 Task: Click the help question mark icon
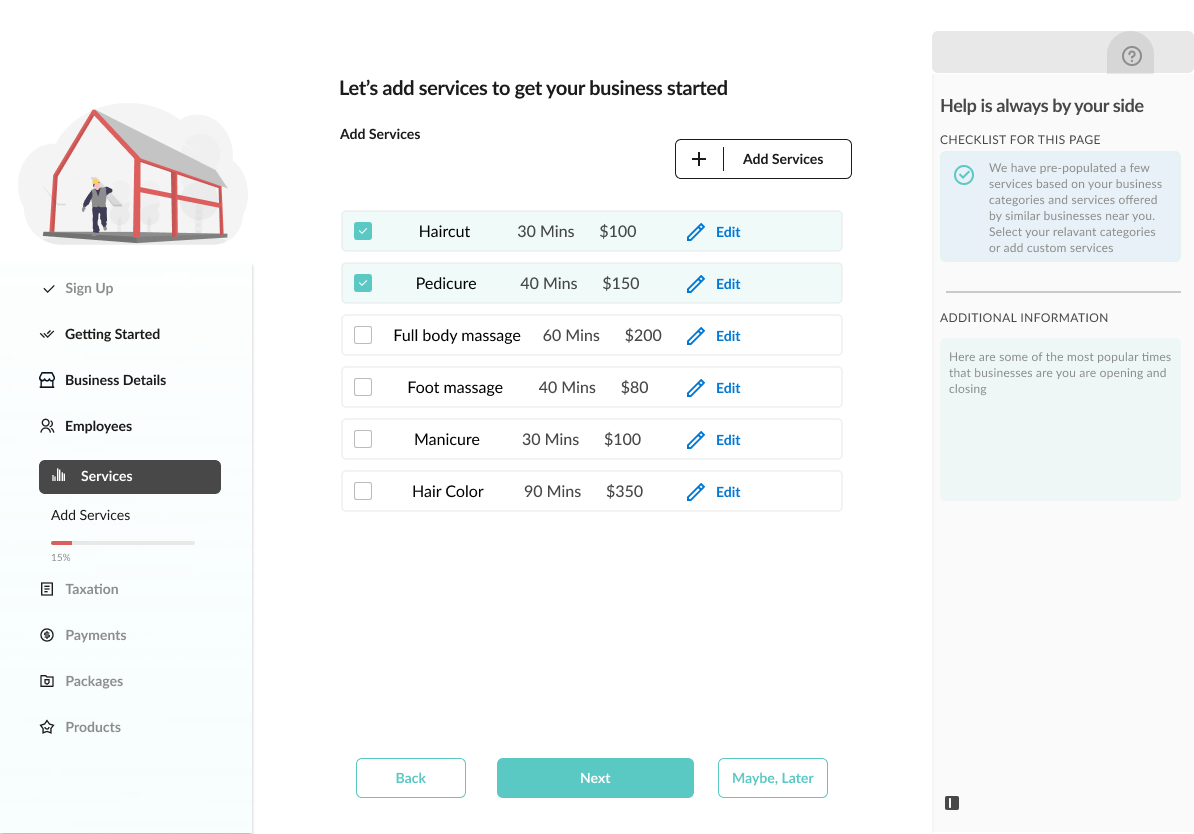(x=1131, y=56)
